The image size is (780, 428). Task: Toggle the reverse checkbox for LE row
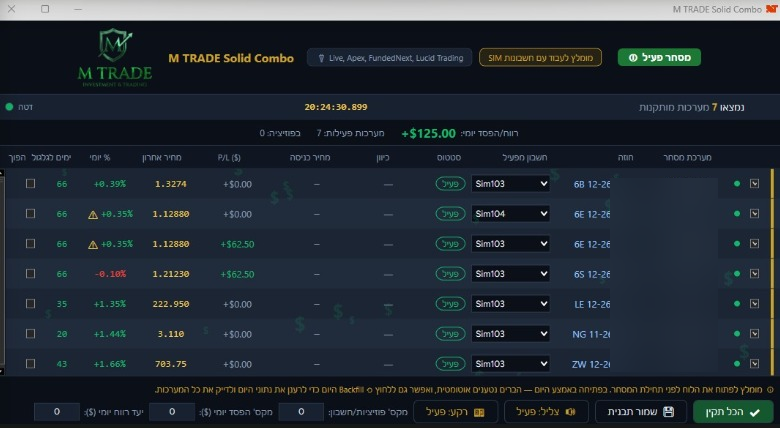(30, 304)
